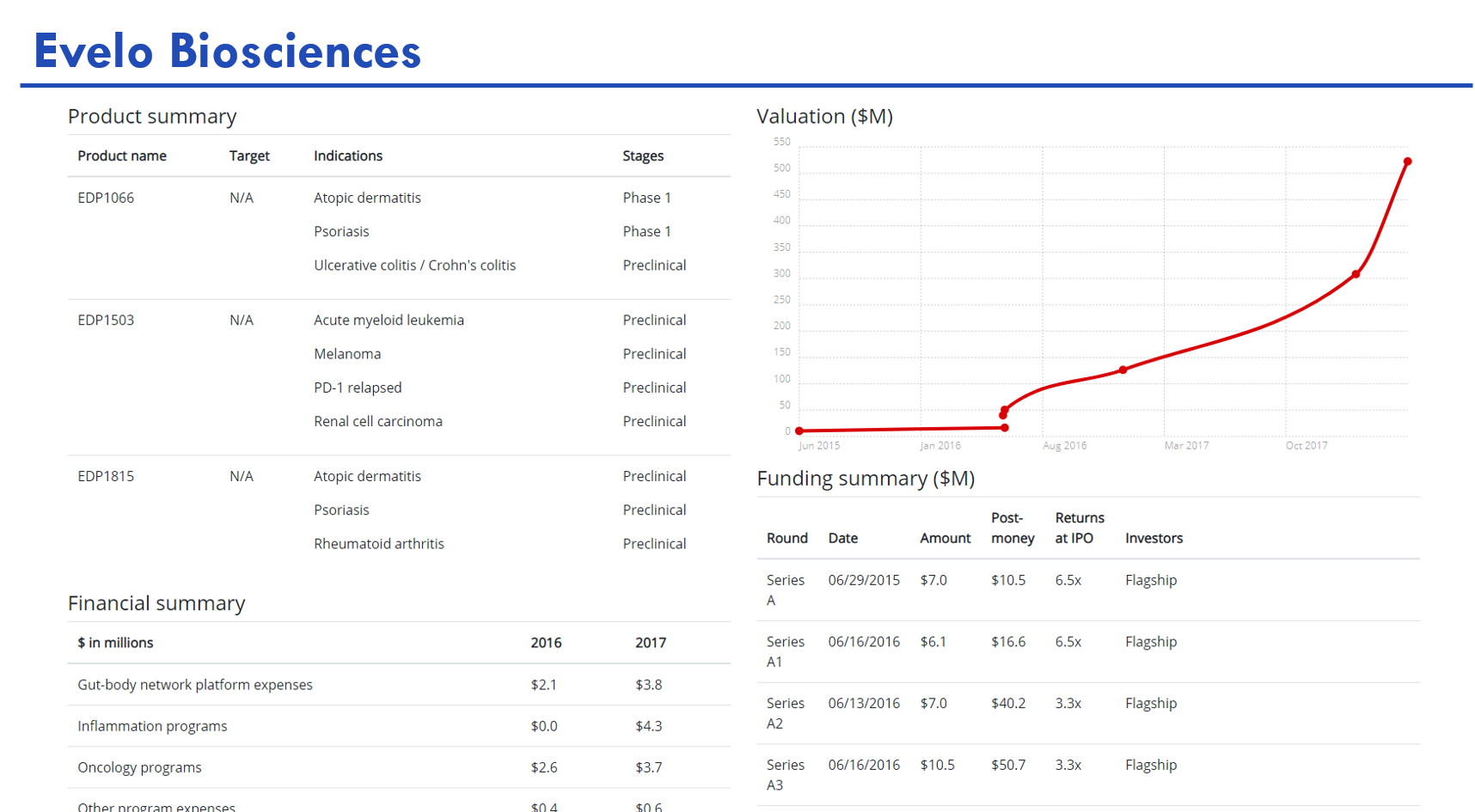Click the Target column header
Image resolution: width=1475 pixels, height=812 pixels.
(249, 156)
